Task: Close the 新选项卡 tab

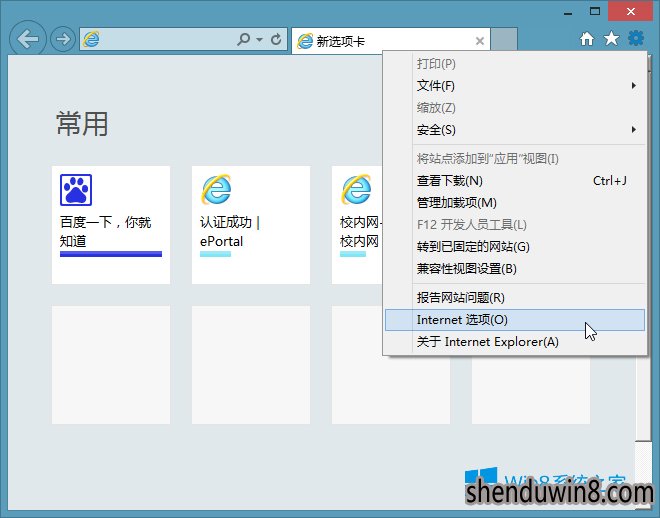Action: coord(480,41)
